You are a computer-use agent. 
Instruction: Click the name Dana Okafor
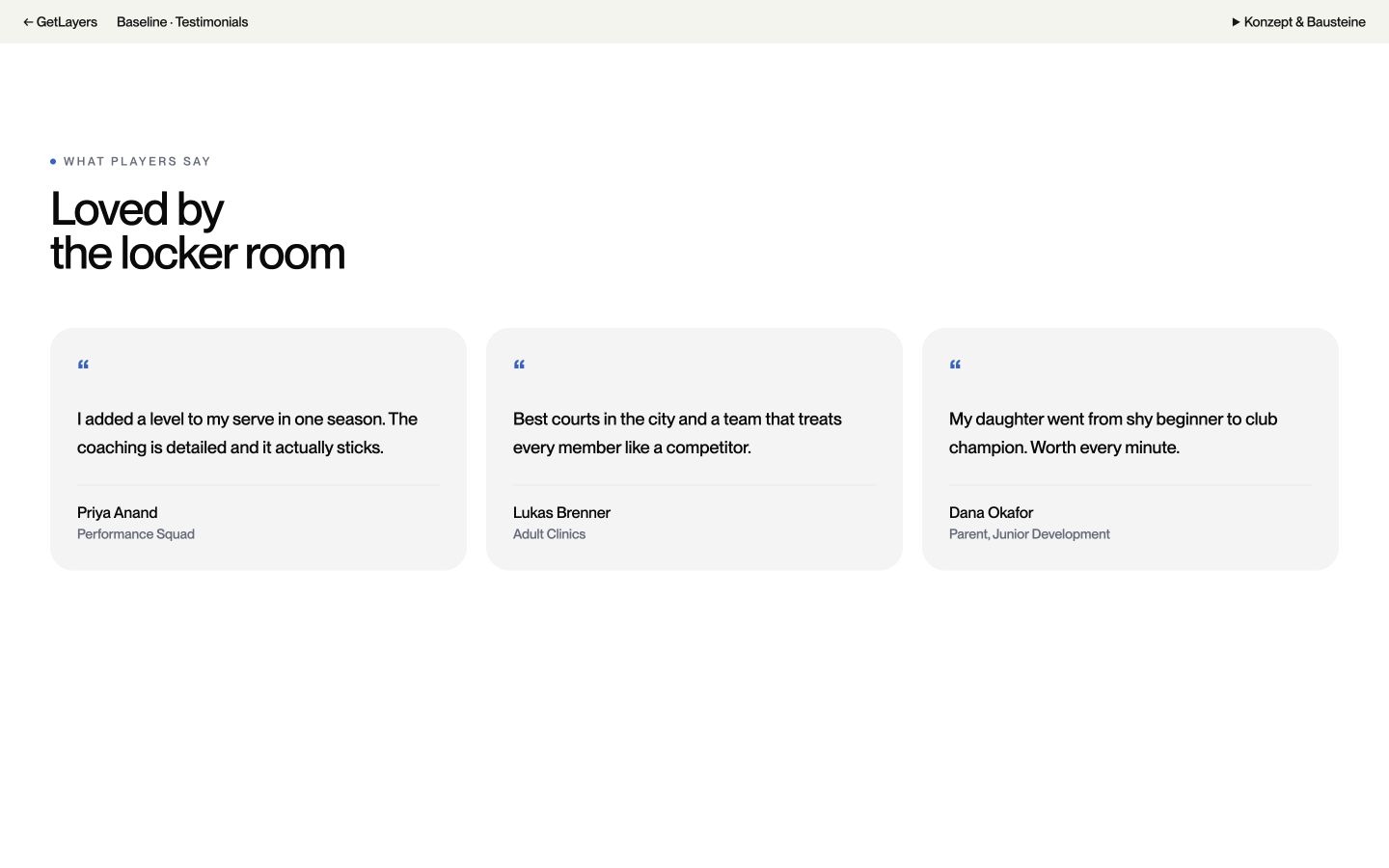pyautogui.click(x=991, y=512)
